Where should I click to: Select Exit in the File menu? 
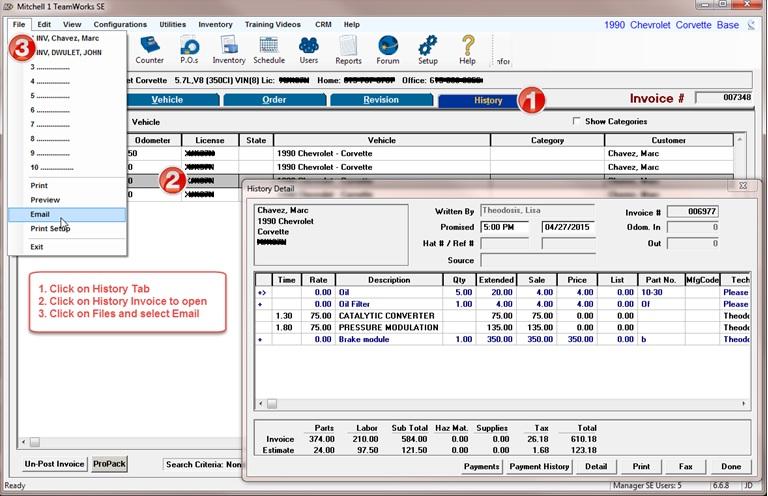click(67, 247)
